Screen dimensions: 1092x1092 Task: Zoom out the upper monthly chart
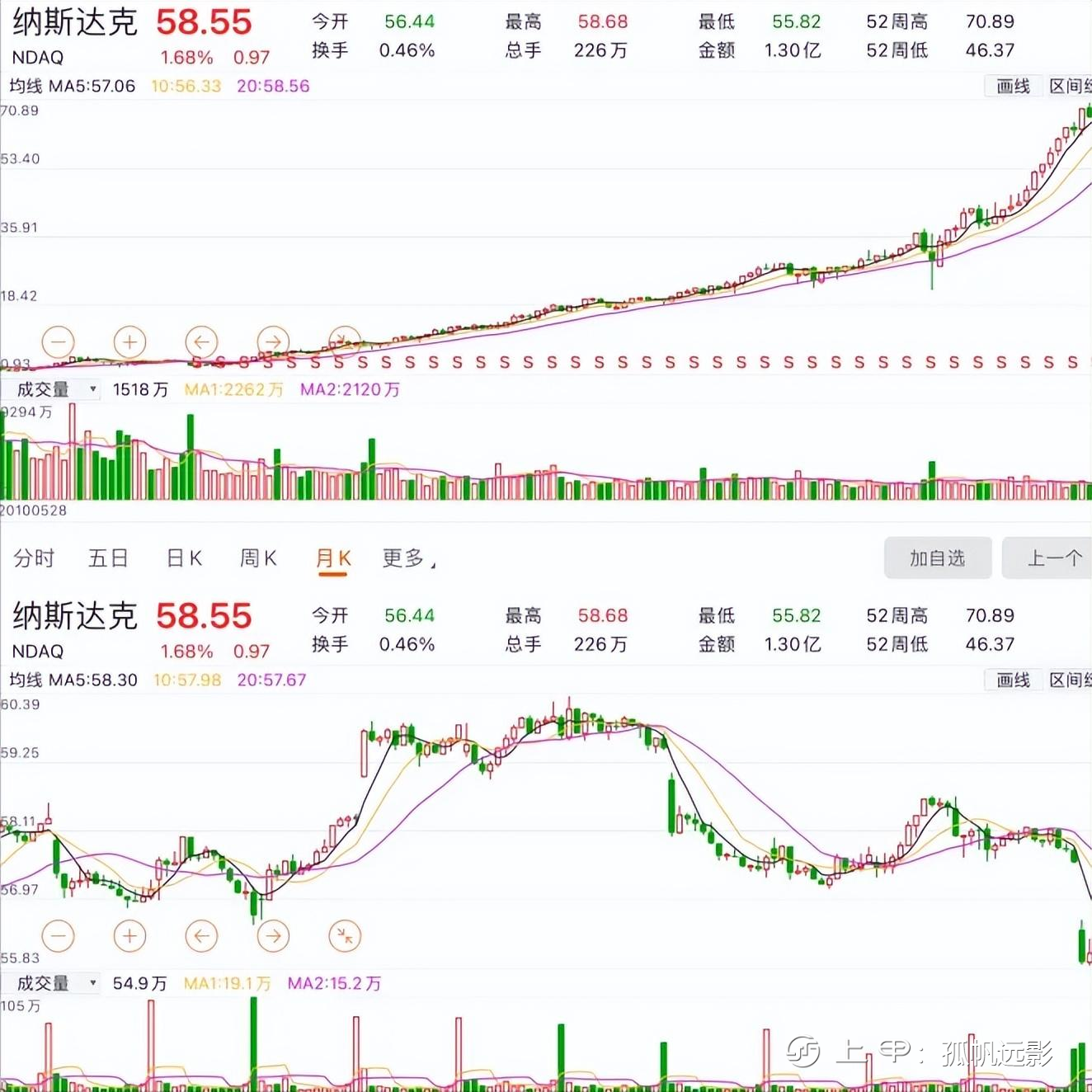pos(58,341)
